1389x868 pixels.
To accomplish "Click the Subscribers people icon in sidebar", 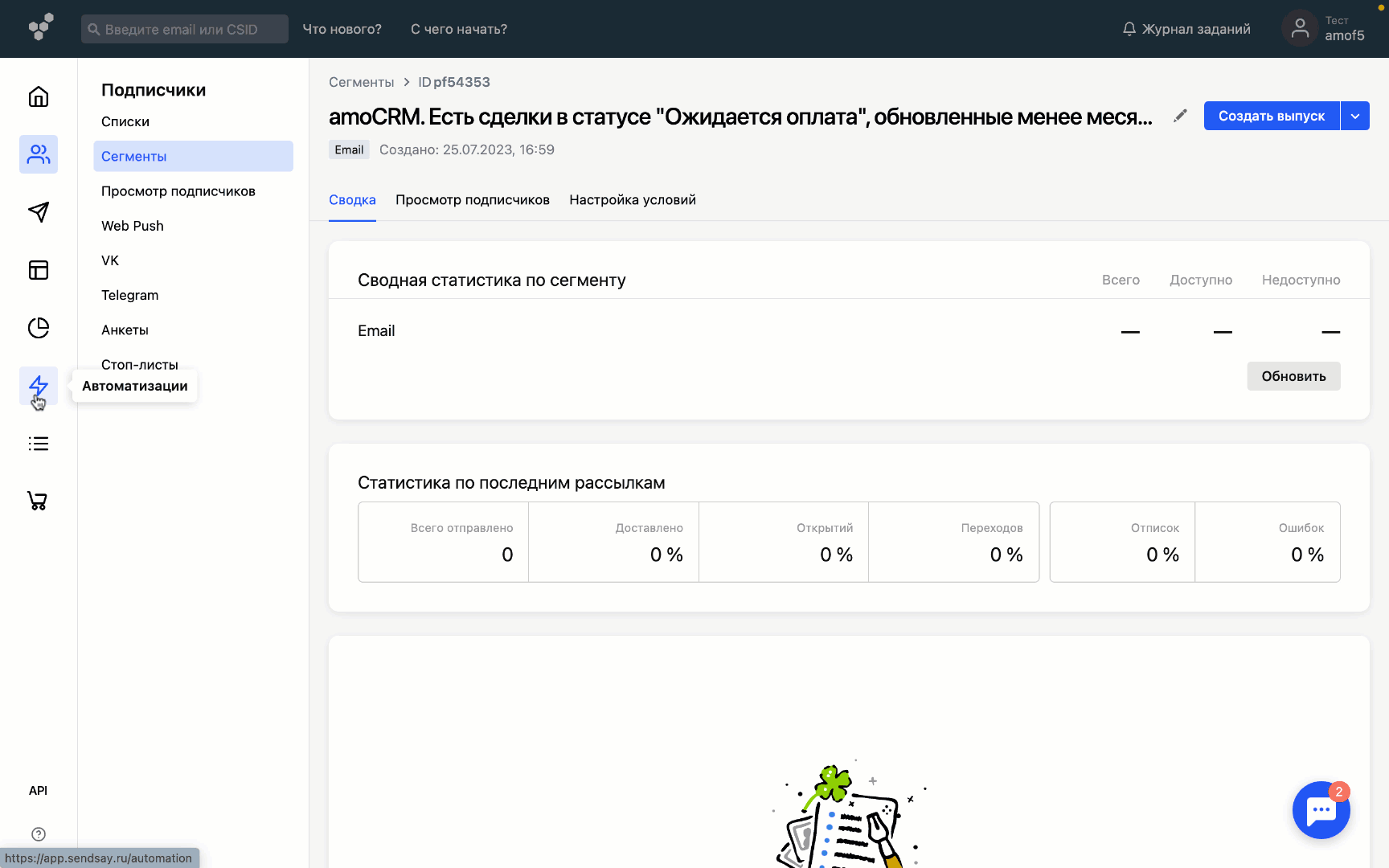I will (x=39, y=154).
